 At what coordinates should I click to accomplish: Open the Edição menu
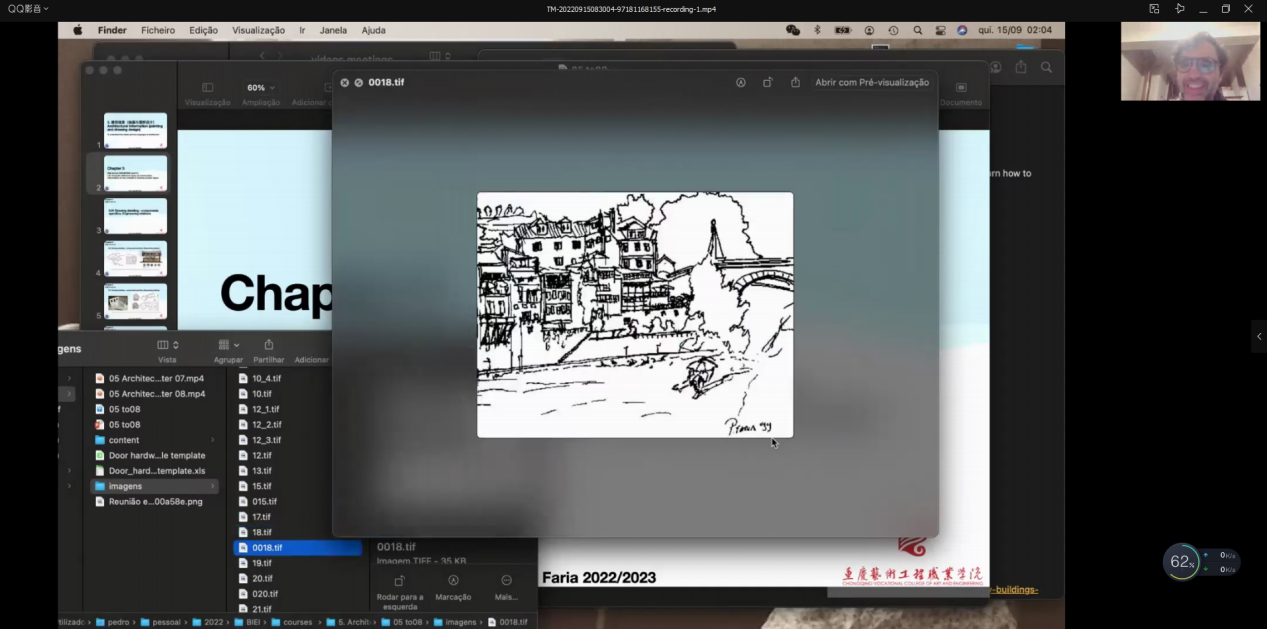(203, 30)
